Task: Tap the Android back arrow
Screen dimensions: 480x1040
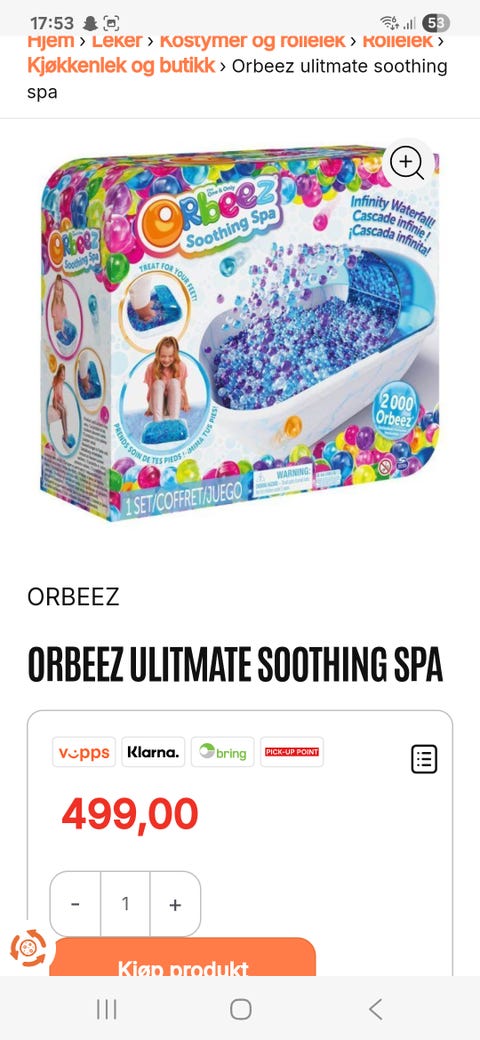Action: pos(375,1009)
